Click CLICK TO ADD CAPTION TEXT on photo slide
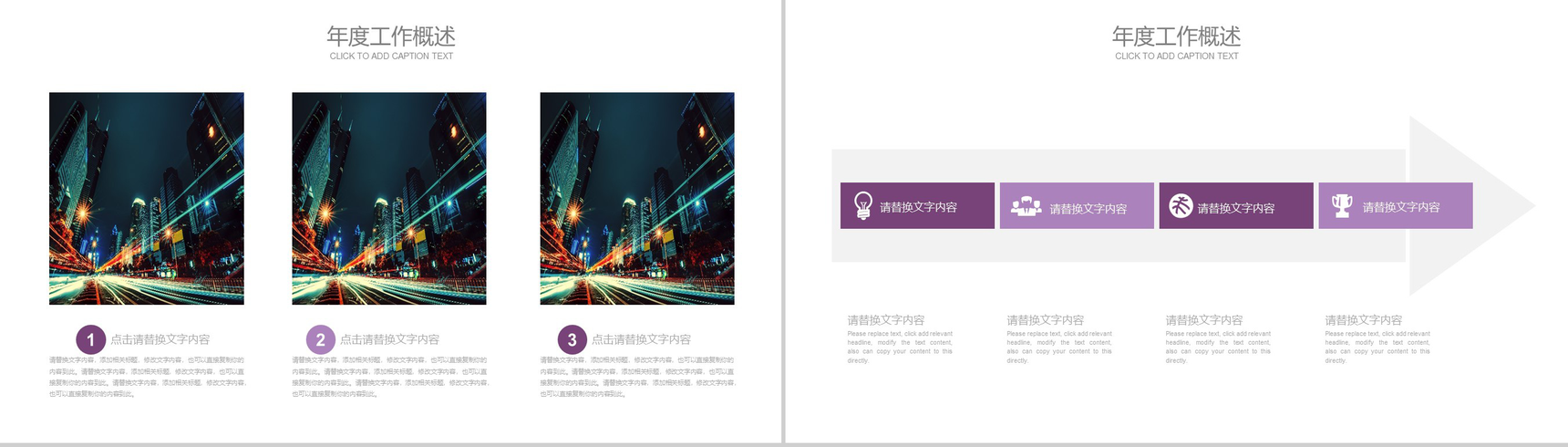This screenshot has height=447, width=1568. click(x=391, y=57)
